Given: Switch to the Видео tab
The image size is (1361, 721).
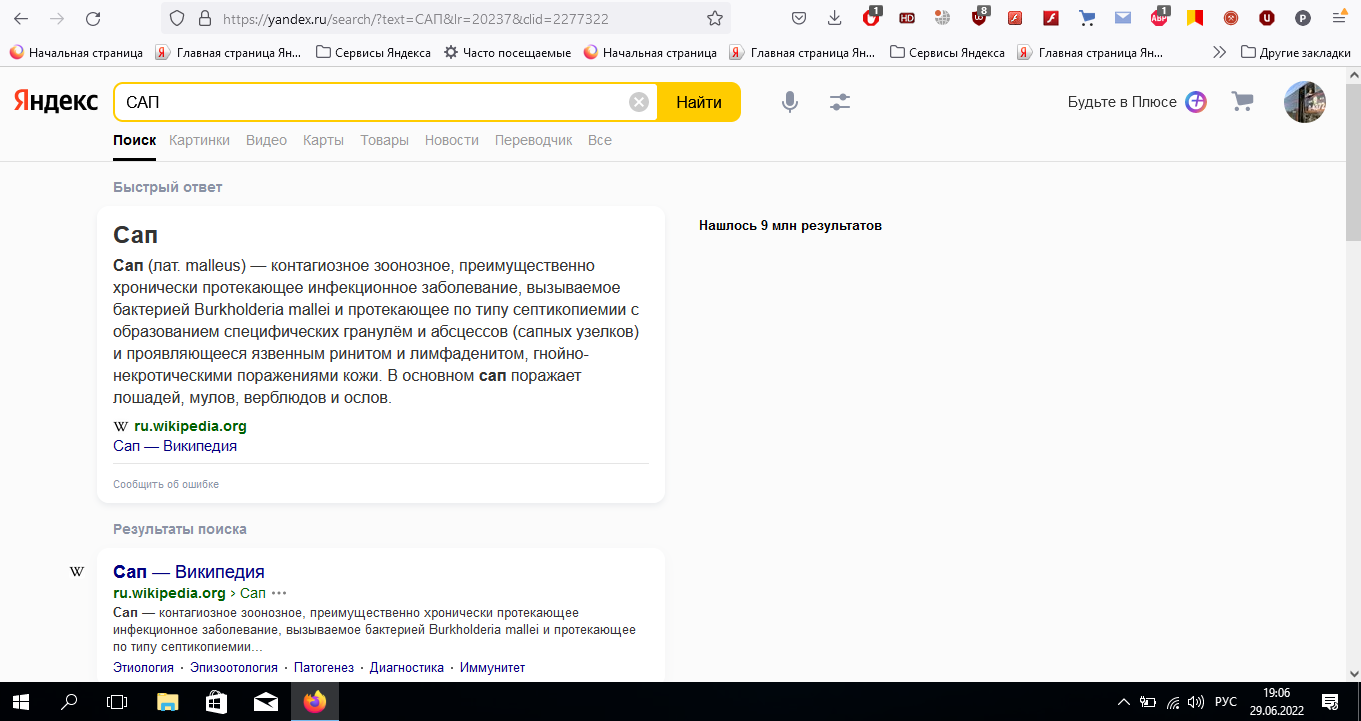Looking at the screenshot, I should (x=266, y=140).
